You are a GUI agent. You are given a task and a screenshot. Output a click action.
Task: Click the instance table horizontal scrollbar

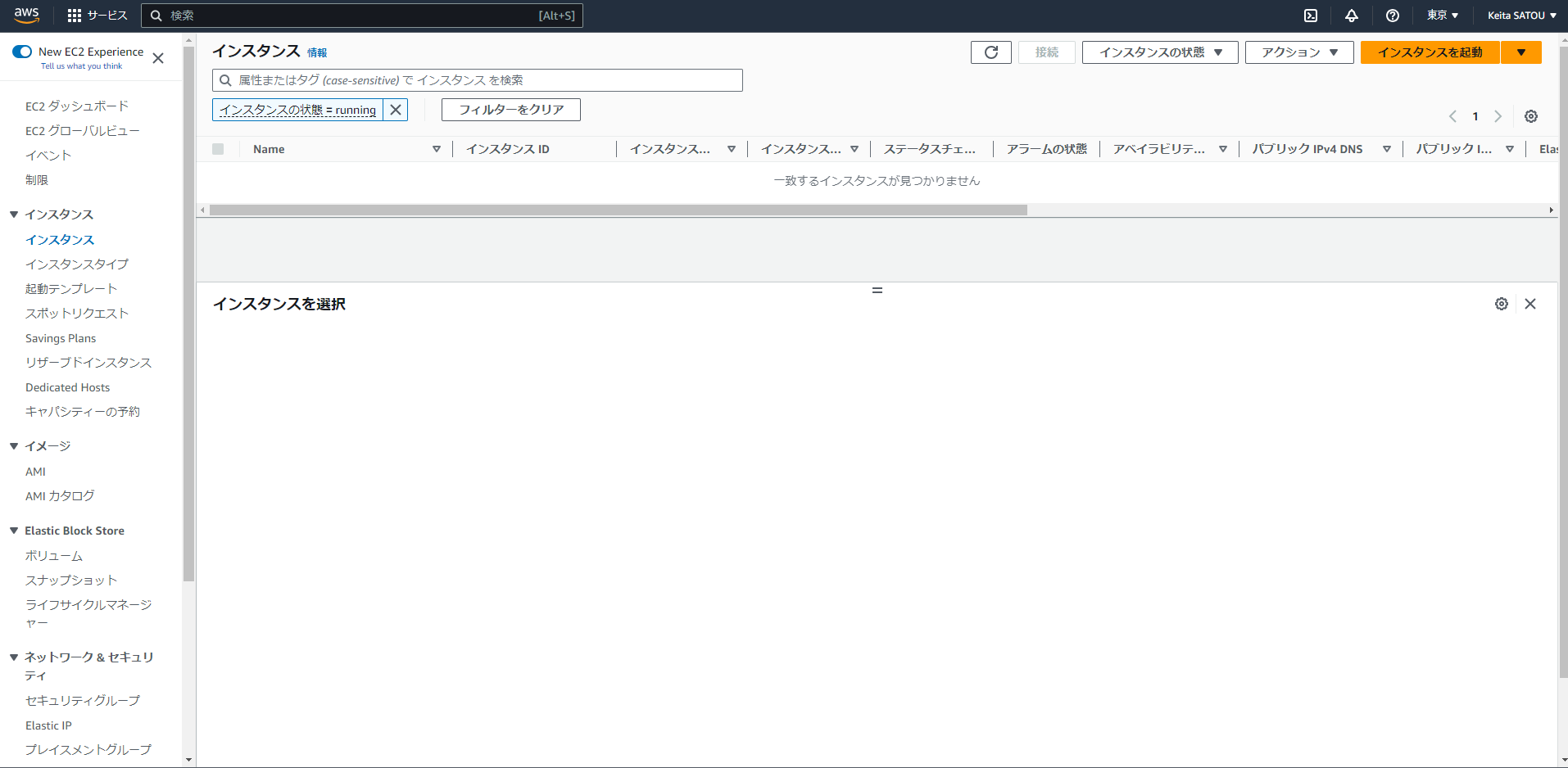[619, 210]
